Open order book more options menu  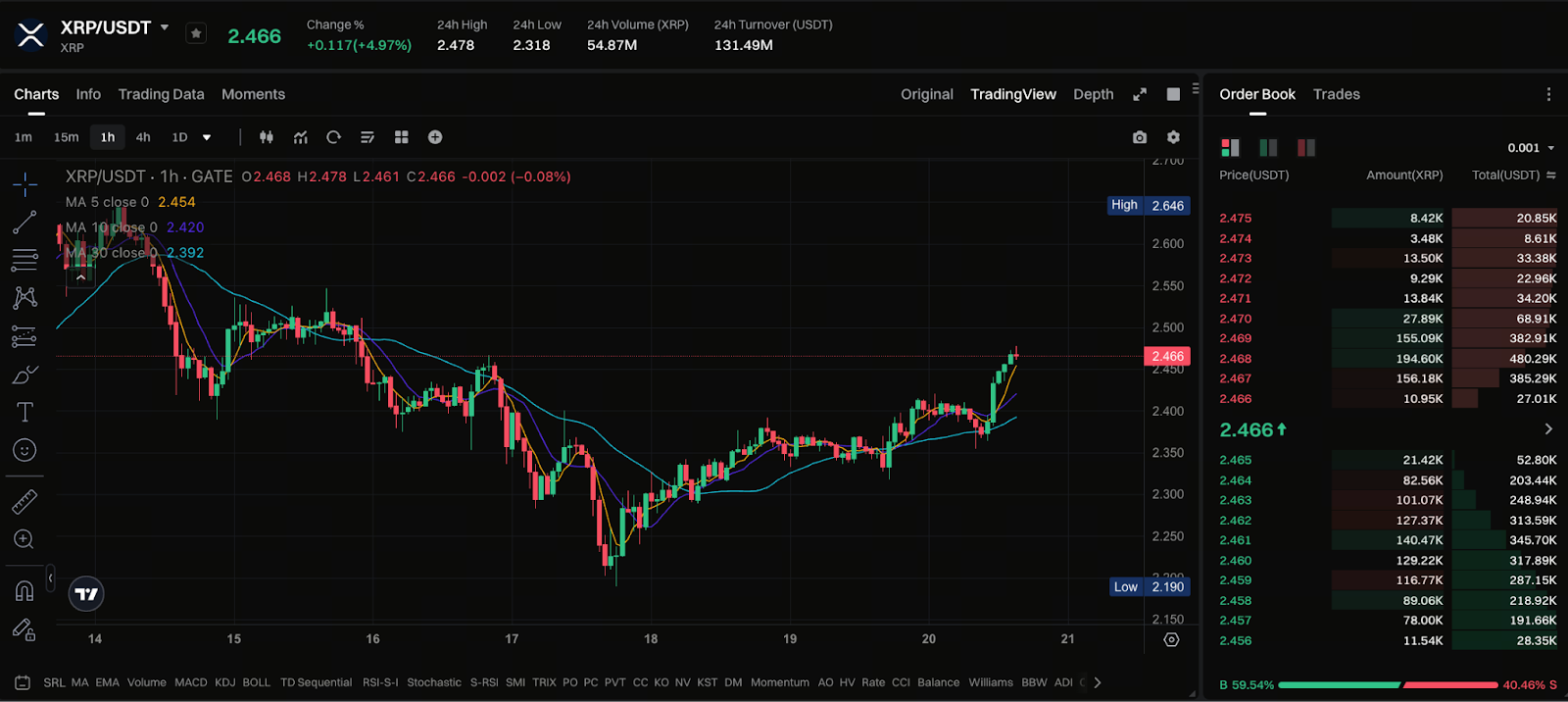(1548, 94)
